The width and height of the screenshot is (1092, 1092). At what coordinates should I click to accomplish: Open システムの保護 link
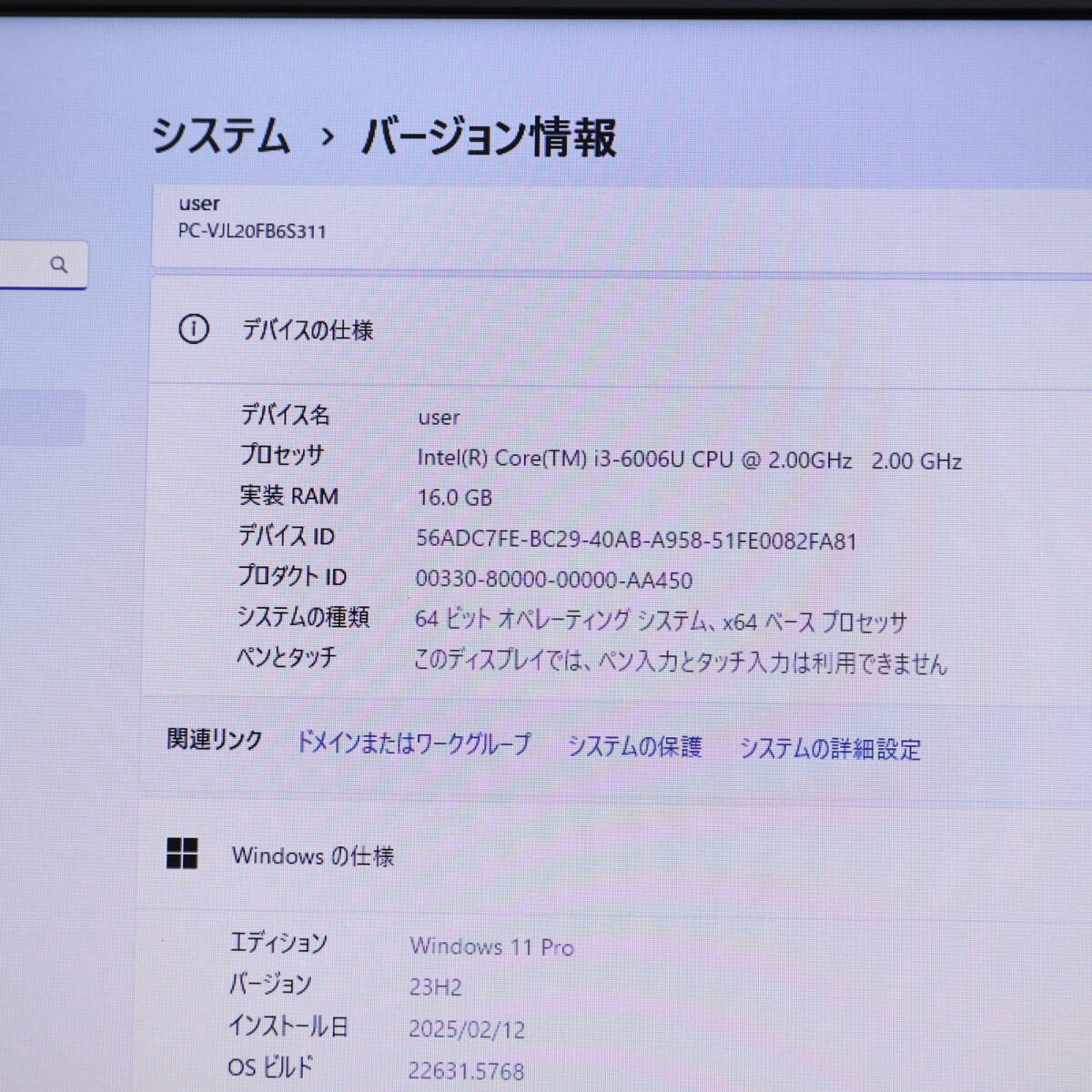(635, 747)
